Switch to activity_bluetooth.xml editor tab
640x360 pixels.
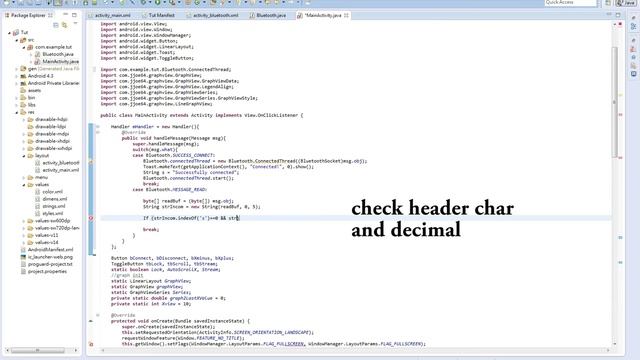[213, 16]
